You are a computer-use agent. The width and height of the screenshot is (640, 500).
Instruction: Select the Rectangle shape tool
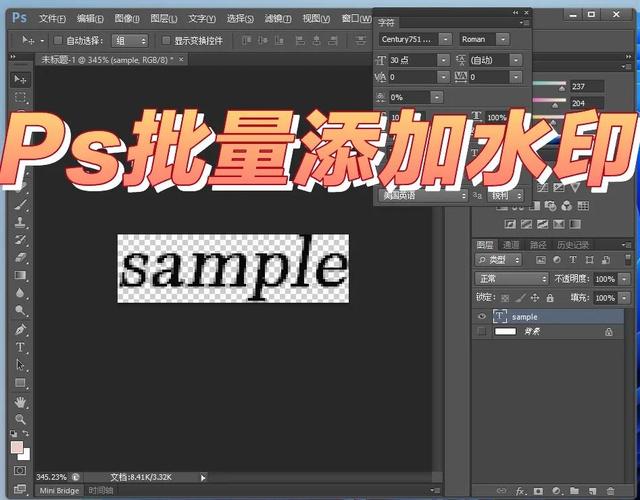pos(20,383)
